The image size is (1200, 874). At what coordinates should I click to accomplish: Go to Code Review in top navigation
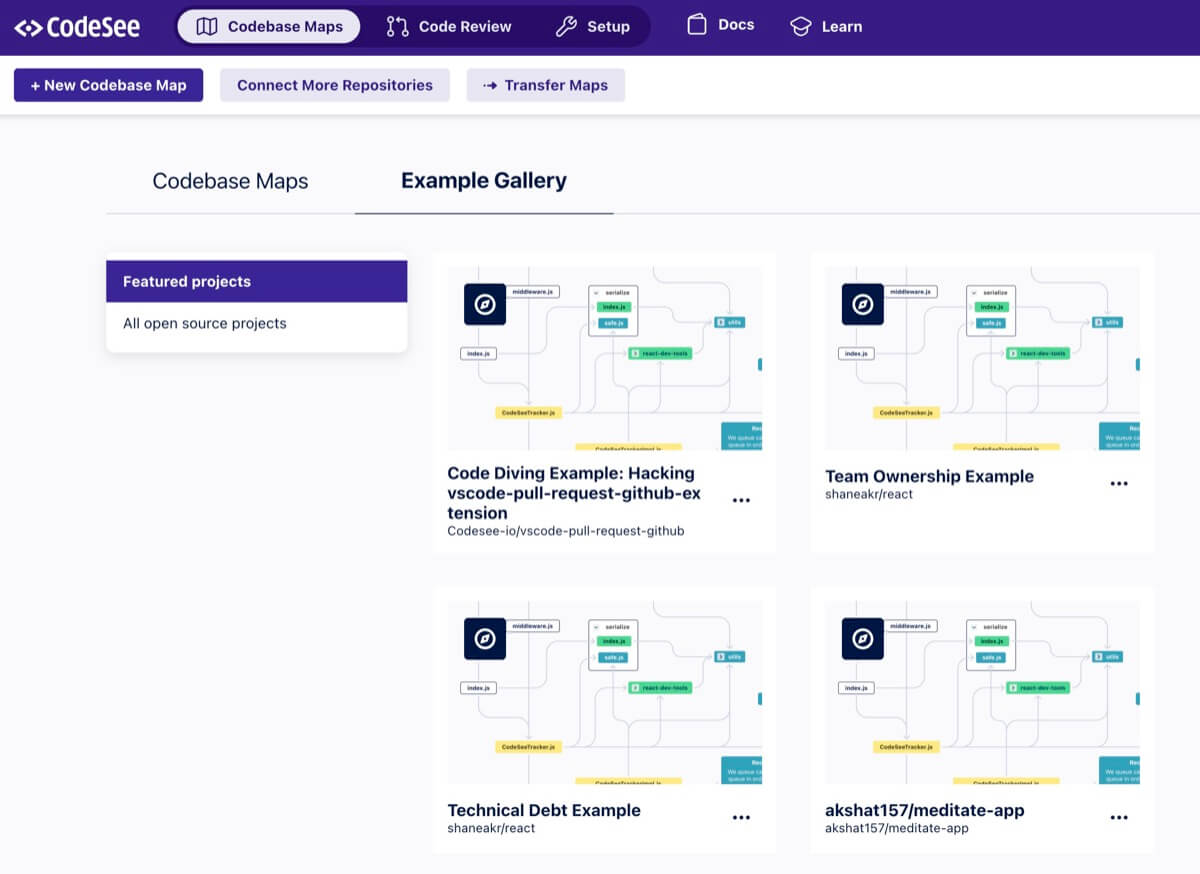(449, 27)
